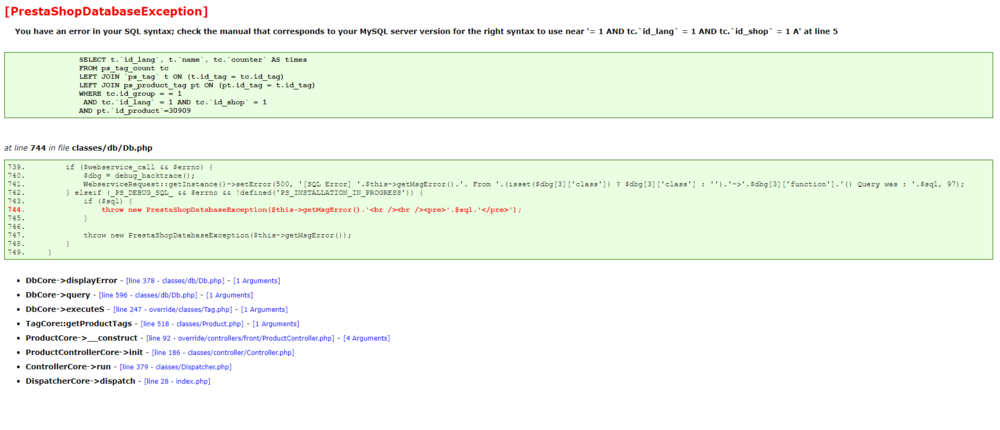Click 'ProductControllerCore->init' trace entry

(x=84, y=353)
